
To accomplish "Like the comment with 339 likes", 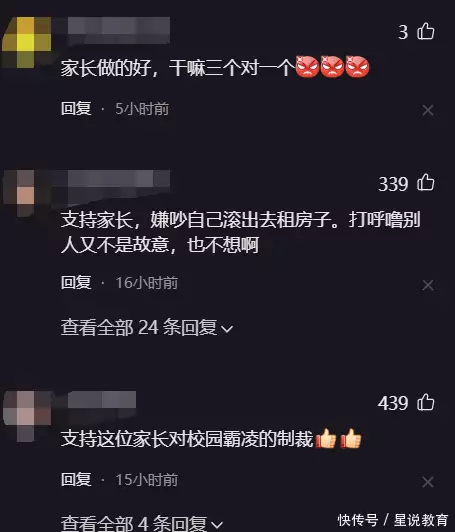I will coord(425,183).
